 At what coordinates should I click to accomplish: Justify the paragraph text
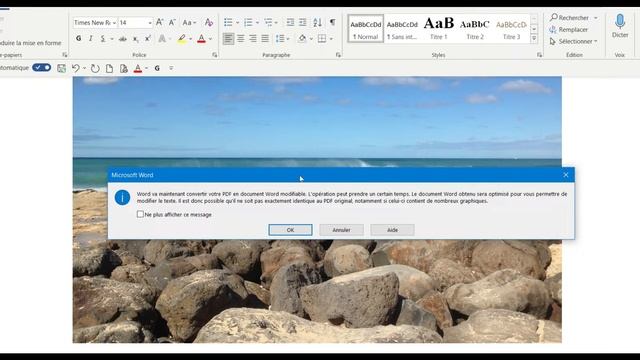click(x=265, y=39)
